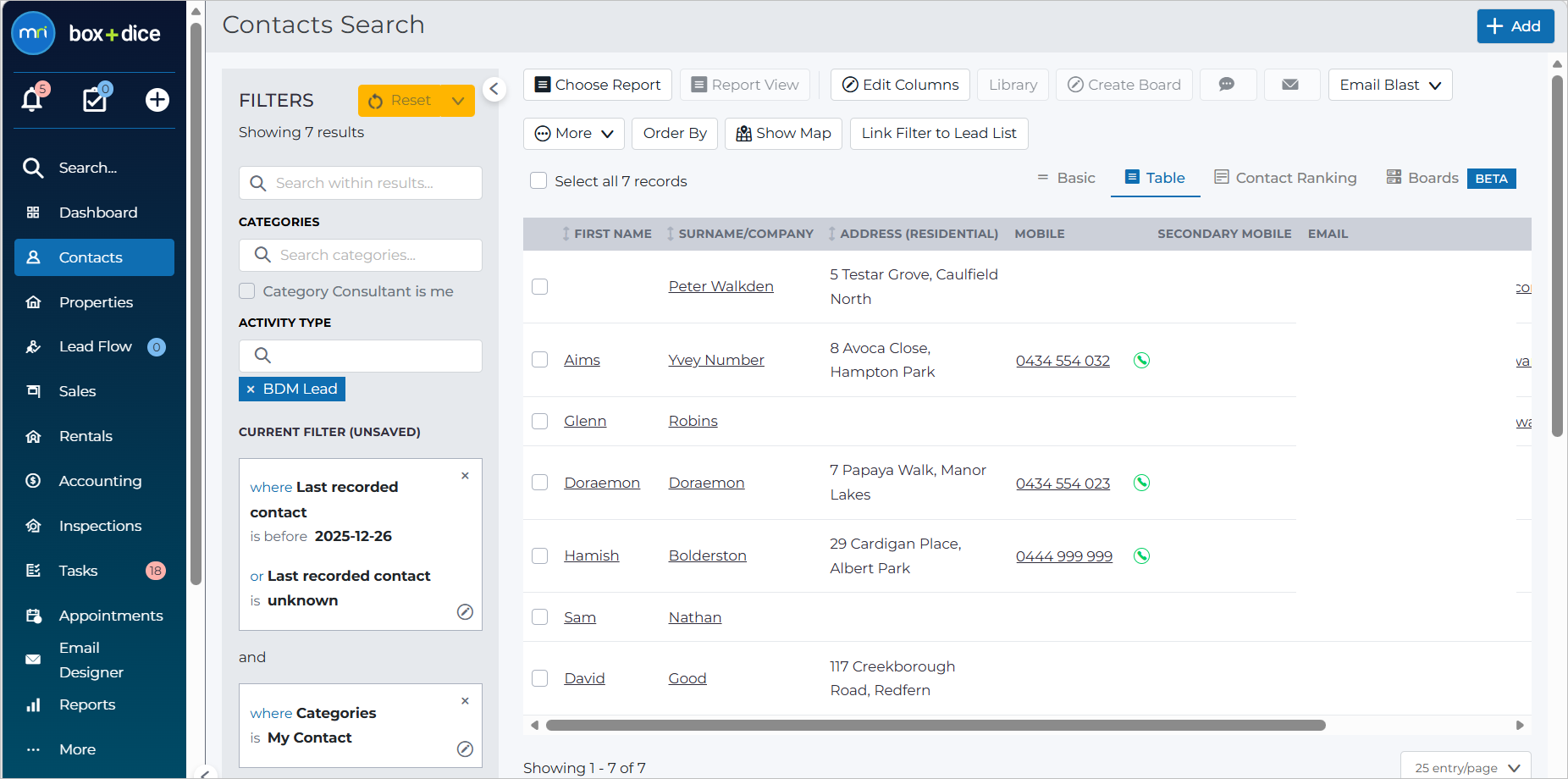This screenshot has width=1568, height=779.
Task: Edit the Last recorded contact filter
Action: pyautogui.click(x=465, y=612)
